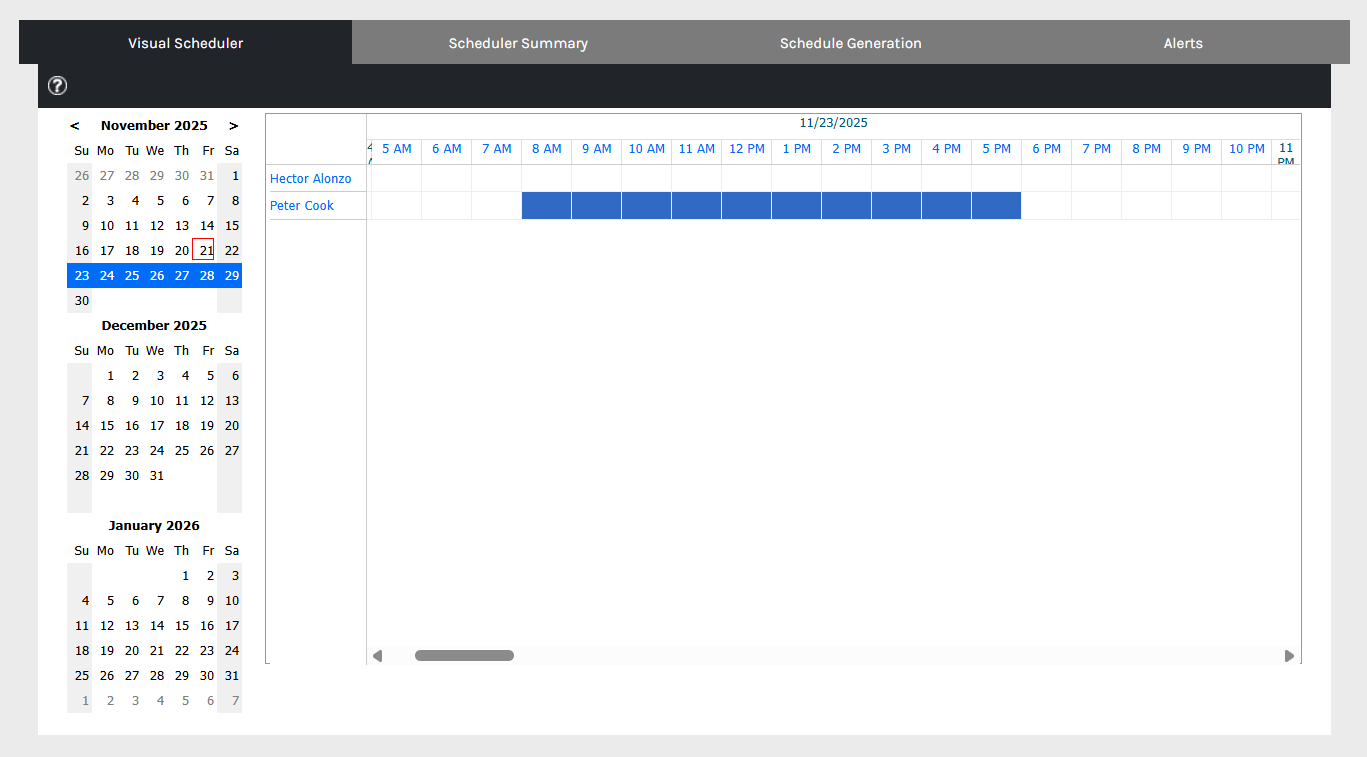Select January 25 in the calendar
Viewport: 1367px width, 757px height.
(82, 676)
